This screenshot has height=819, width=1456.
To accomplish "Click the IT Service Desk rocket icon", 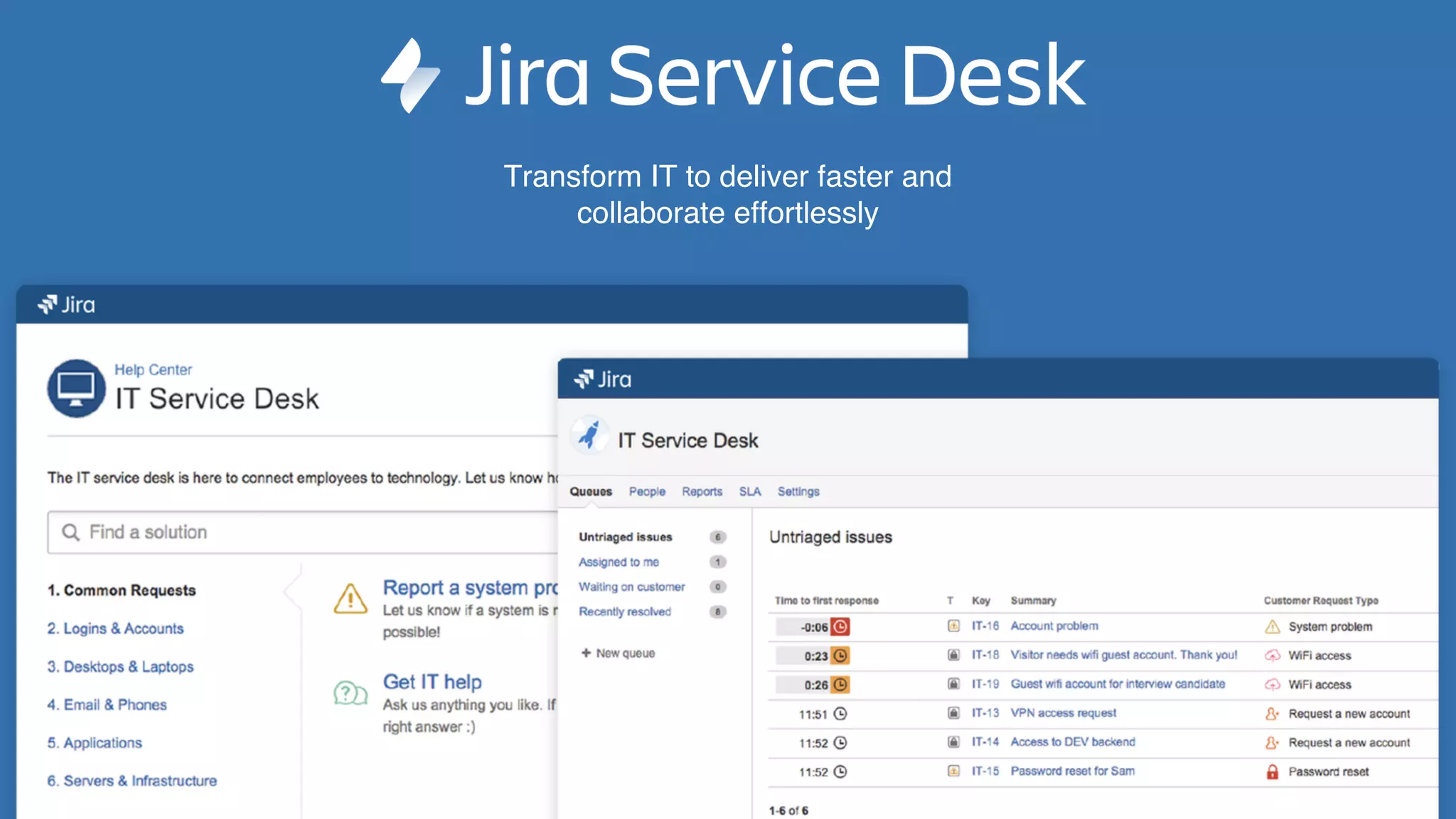I will point(589,435).
